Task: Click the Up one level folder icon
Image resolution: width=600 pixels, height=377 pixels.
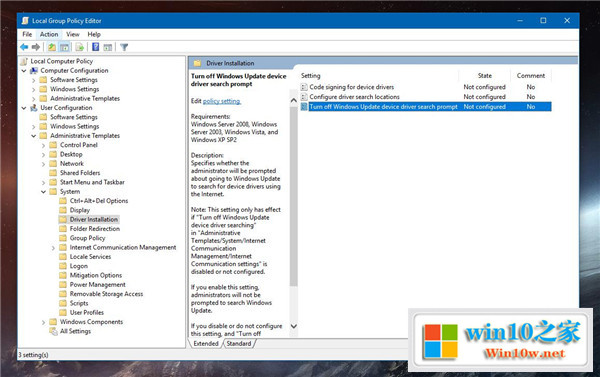Action: point(52,47)
